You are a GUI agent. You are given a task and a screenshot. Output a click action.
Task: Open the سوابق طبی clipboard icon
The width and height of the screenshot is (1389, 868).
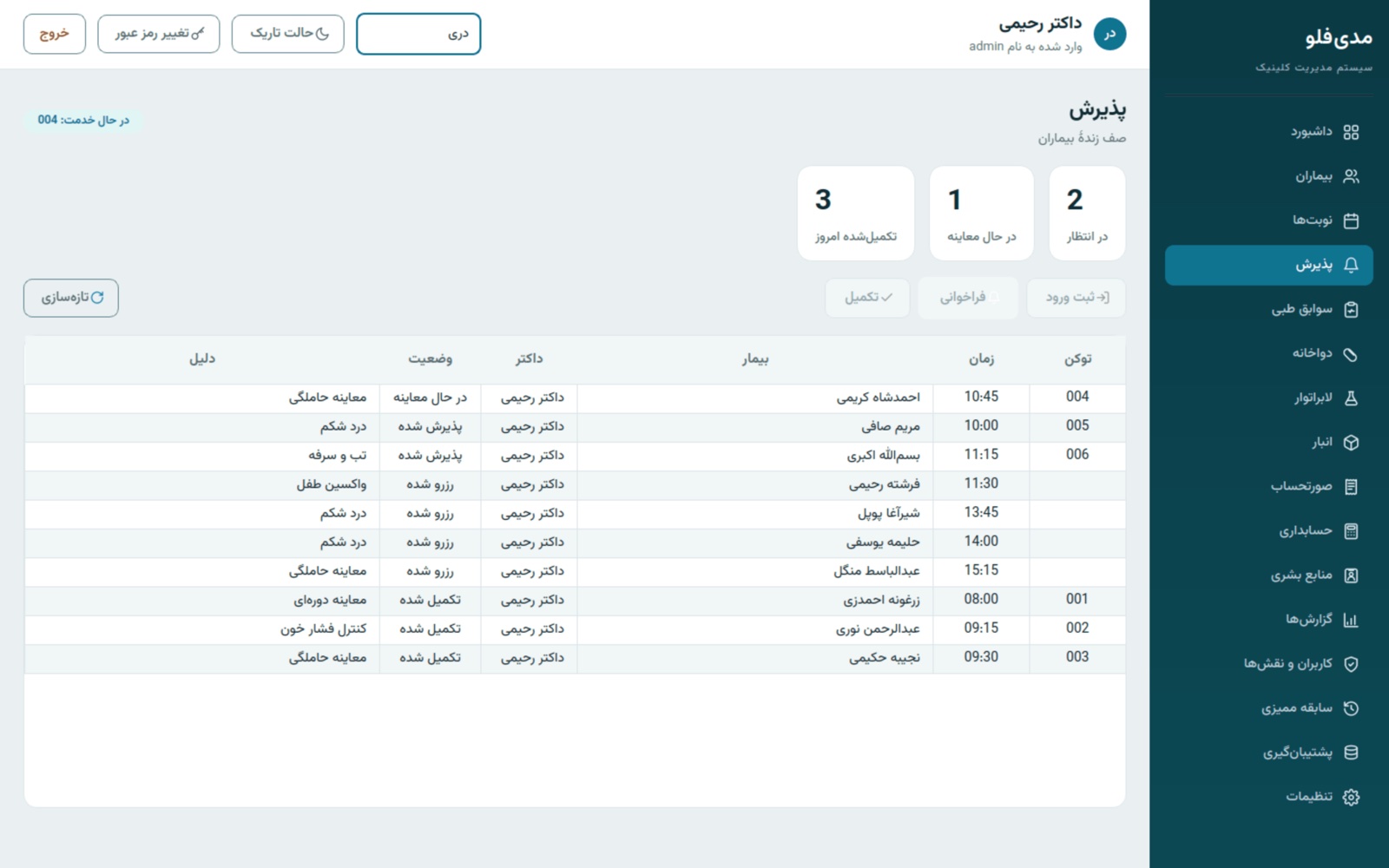(x=1351, y=310)
